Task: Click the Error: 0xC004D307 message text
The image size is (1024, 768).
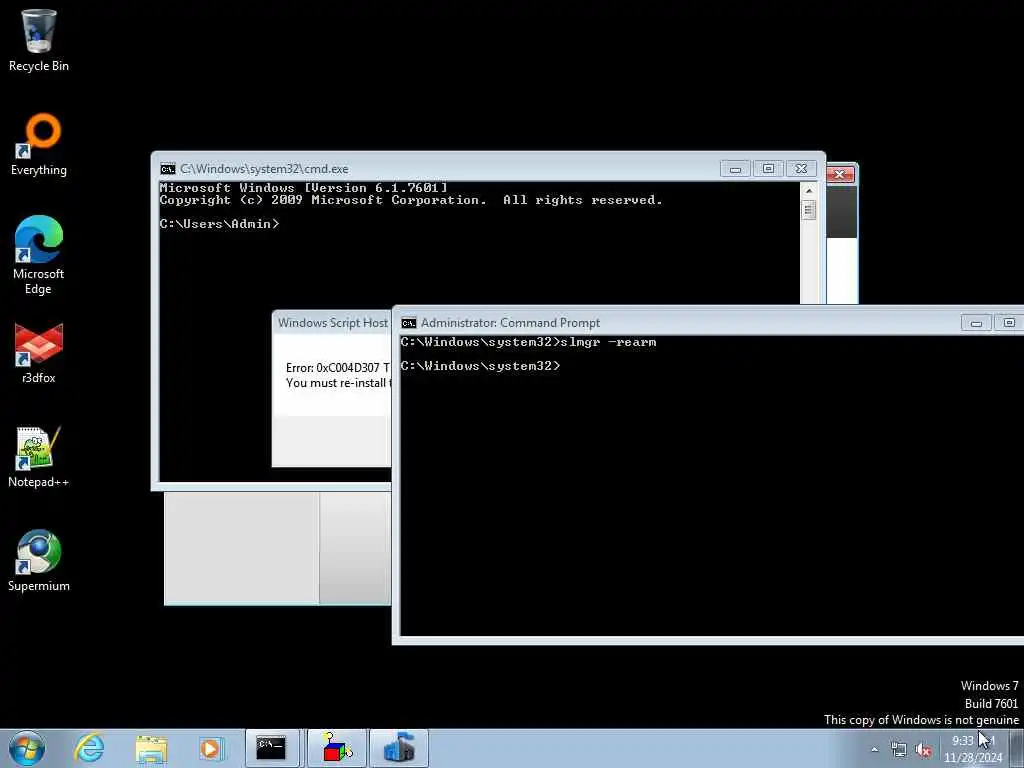Action: (338, 368)
